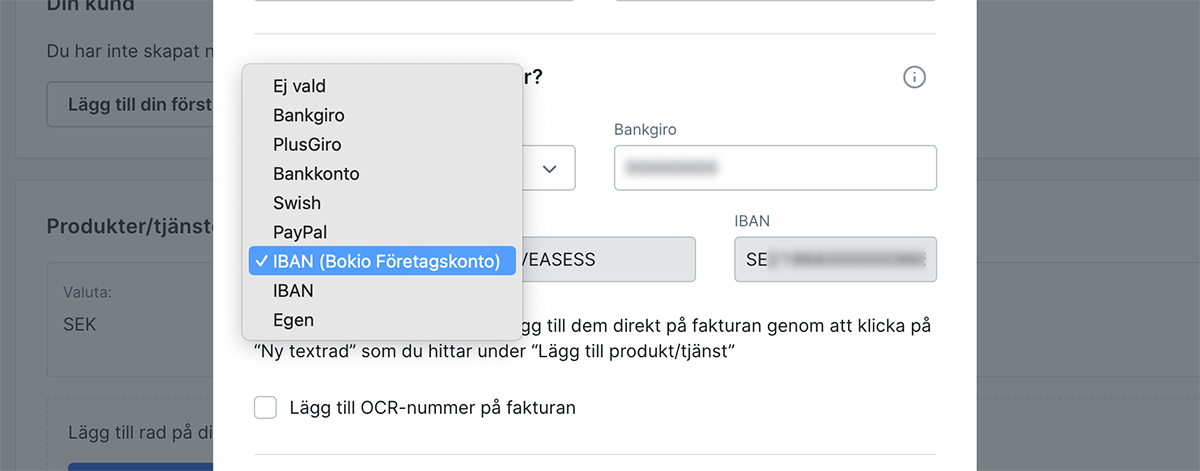Screen dimensions: 1200x471
Task: Select 'Egen' payment option
Action: tap(294, 320)
